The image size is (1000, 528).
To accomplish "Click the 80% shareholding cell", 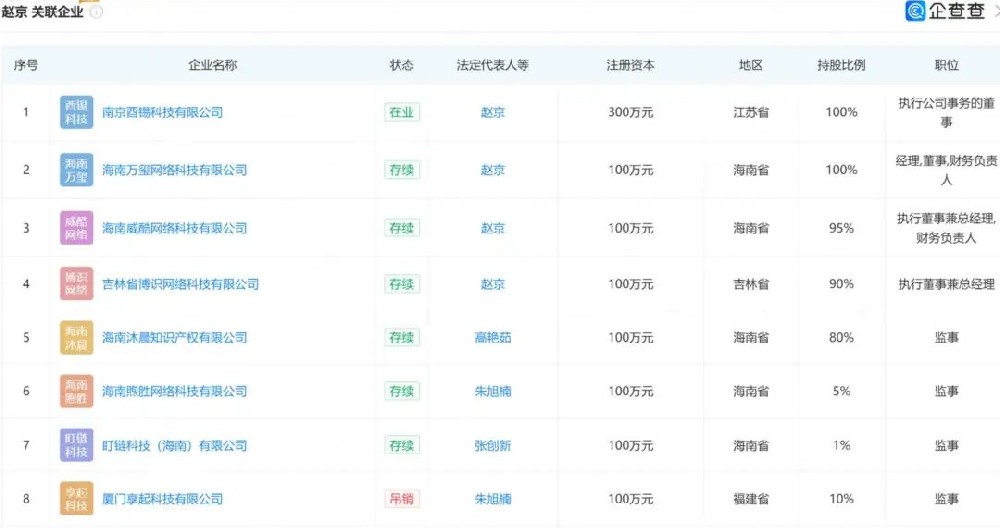I will (x=841, y=337).
